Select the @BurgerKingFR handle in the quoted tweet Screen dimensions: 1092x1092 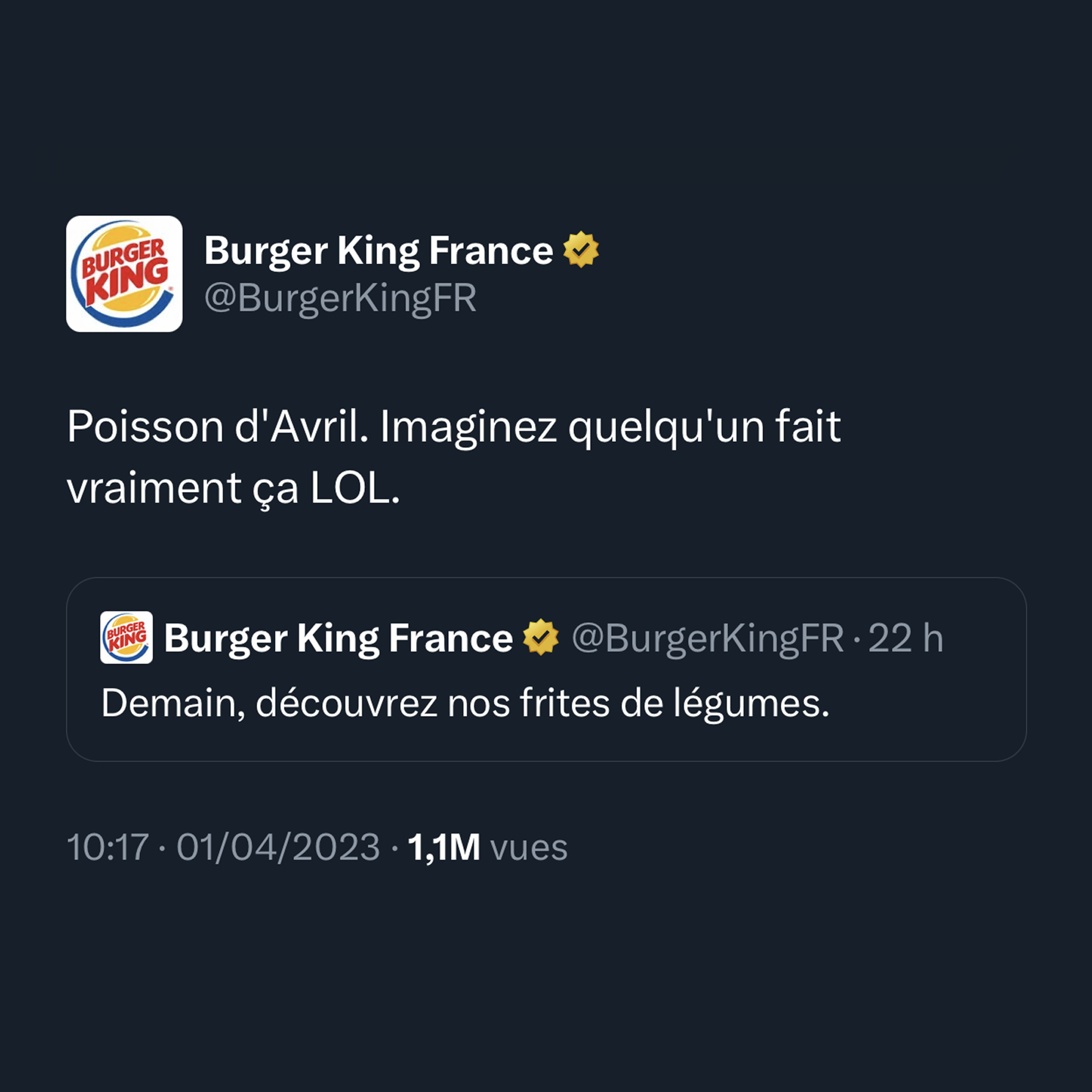coord(707,638)
